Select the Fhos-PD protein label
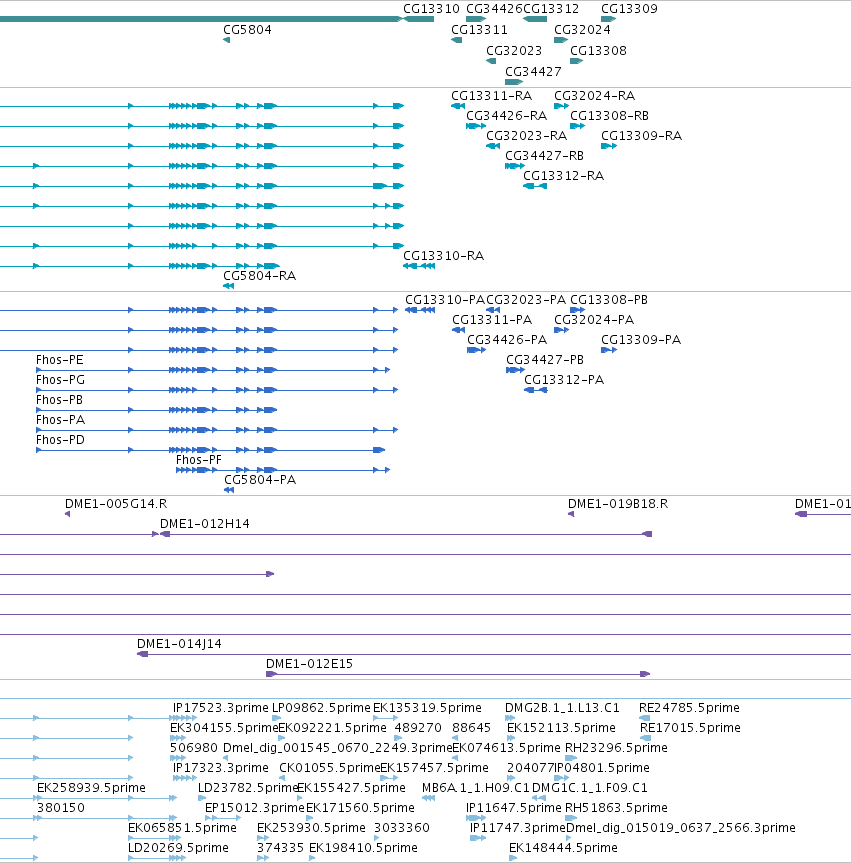The height and width of the screenshot is (863, 851). (x=60, y=440)
